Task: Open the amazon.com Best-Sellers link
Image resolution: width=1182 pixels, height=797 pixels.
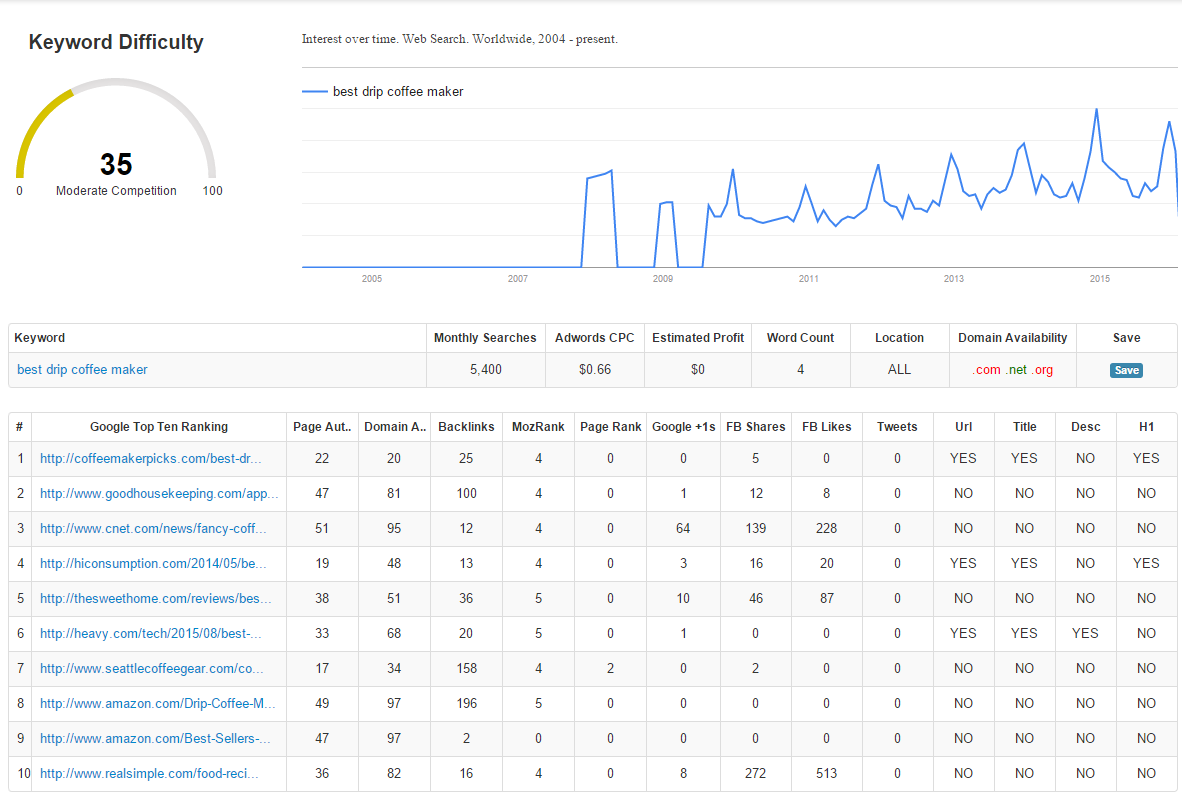Action: [155, 738]
